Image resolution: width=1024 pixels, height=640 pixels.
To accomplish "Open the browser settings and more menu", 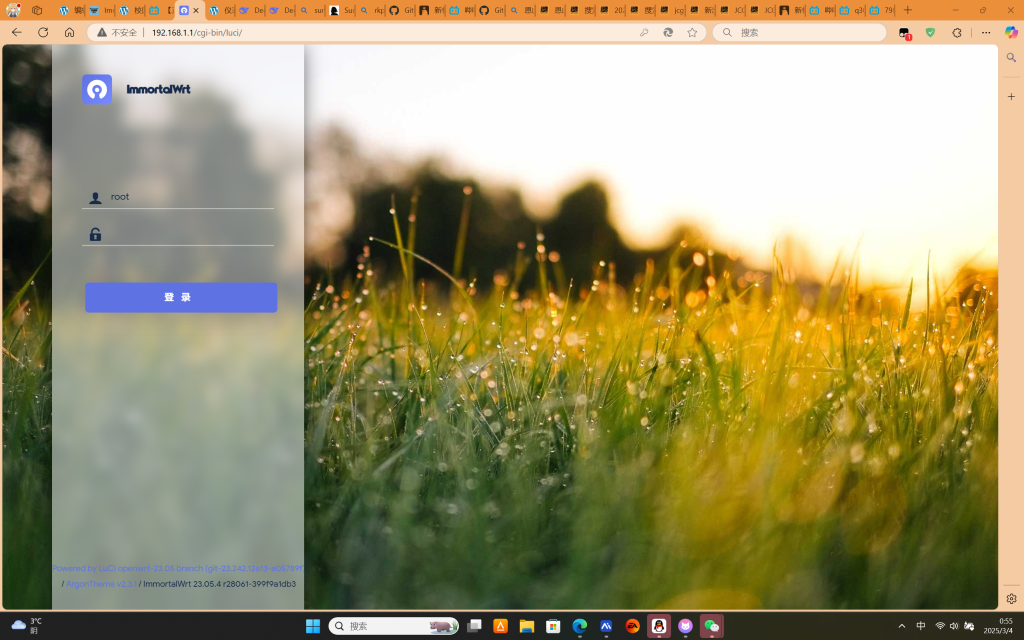I will pos(986,32).
